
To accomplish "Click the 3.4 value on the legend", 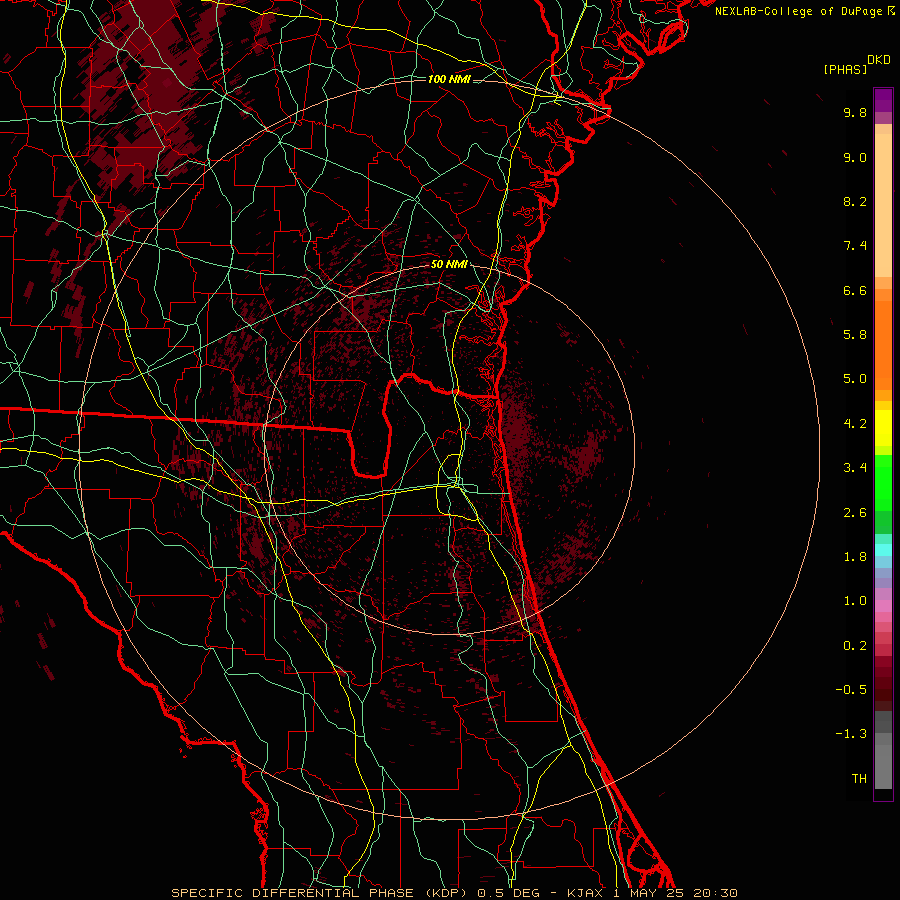I will 855,468.
